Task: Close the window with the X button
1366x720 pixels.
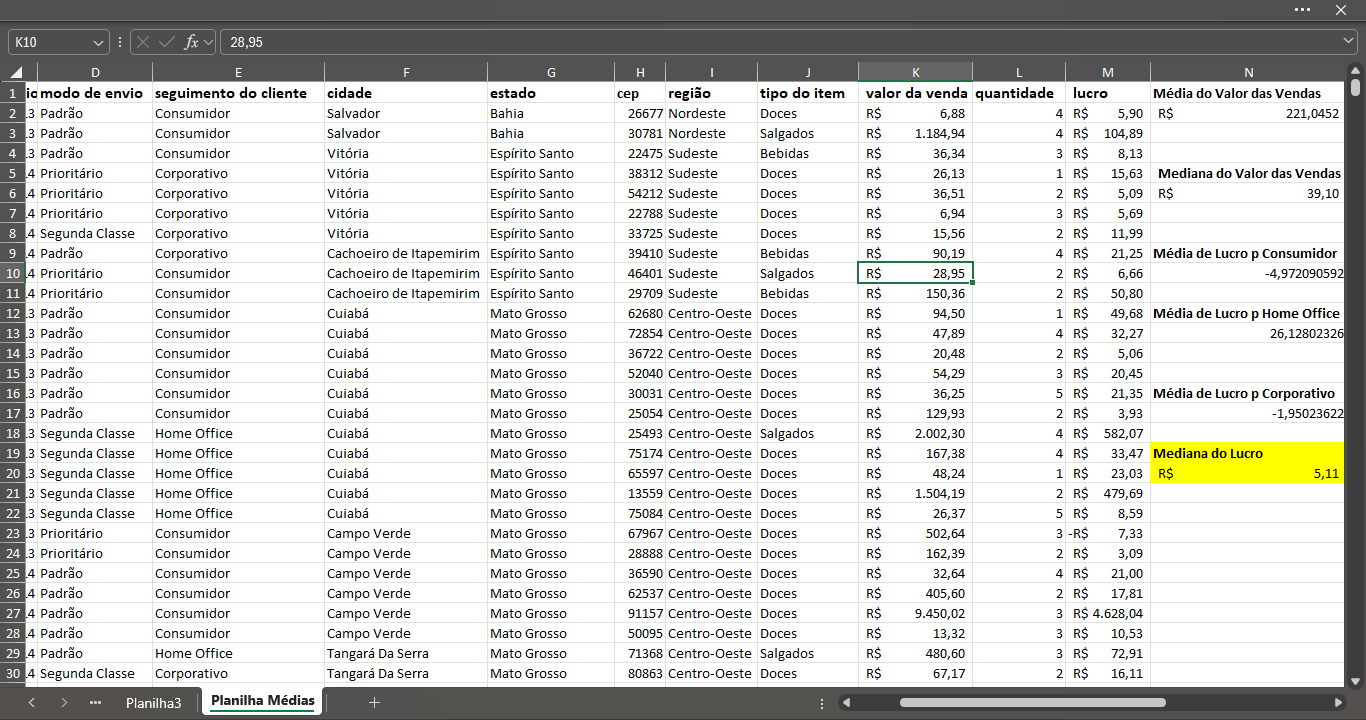Action: coord(1341,9)
